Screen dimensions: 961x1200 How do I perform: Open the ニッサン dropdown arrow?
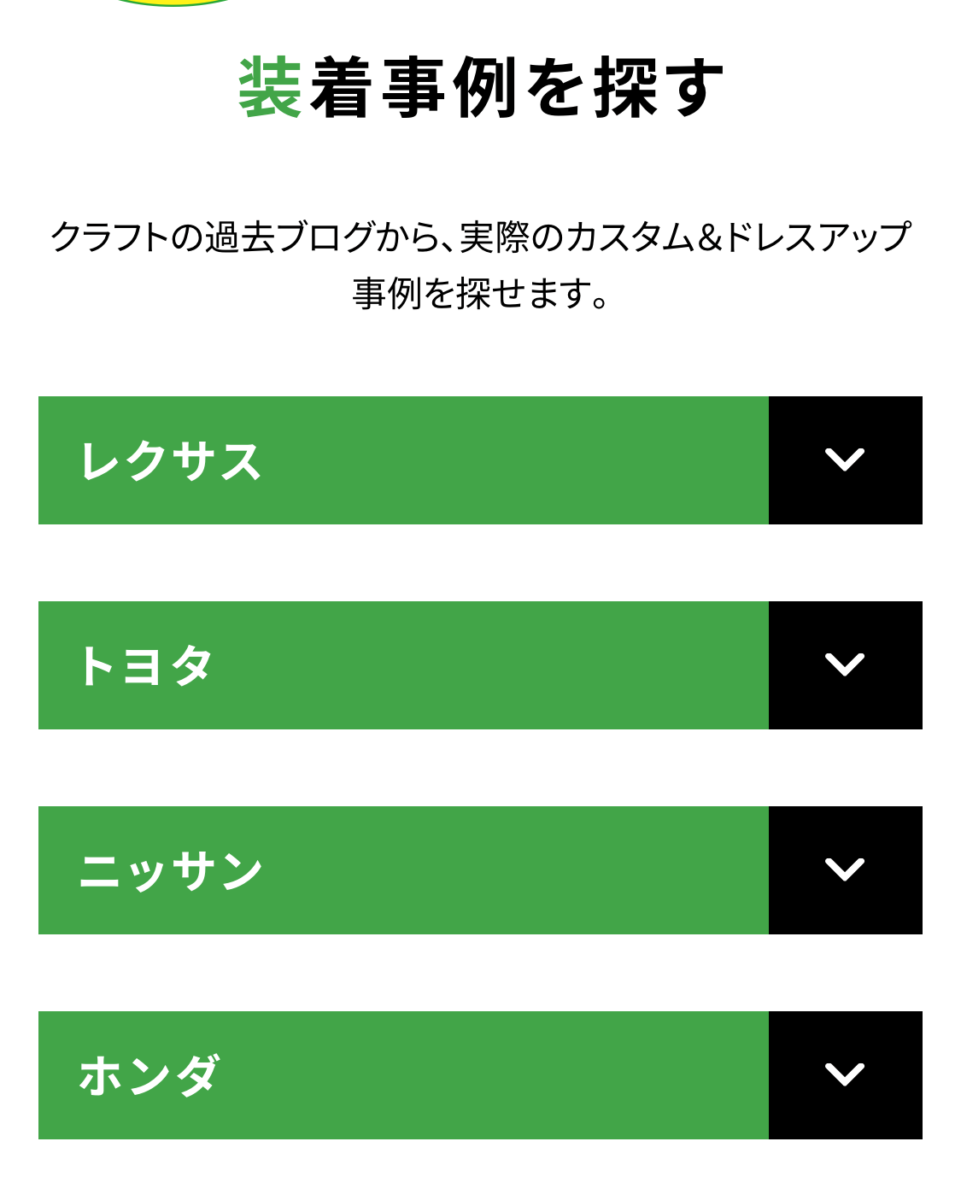[x=845, y=870]
